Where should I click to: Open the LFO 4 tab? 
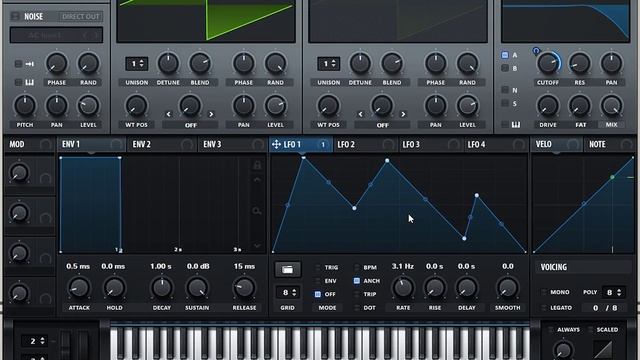(x=496, y=144)
